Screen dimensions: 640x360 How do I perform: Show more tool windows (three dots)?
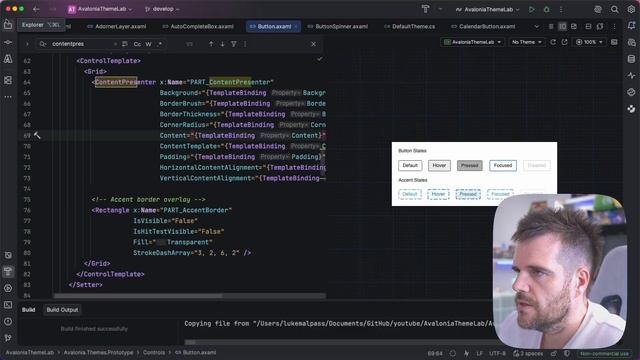pyautogui.click(x=8, y=97)
